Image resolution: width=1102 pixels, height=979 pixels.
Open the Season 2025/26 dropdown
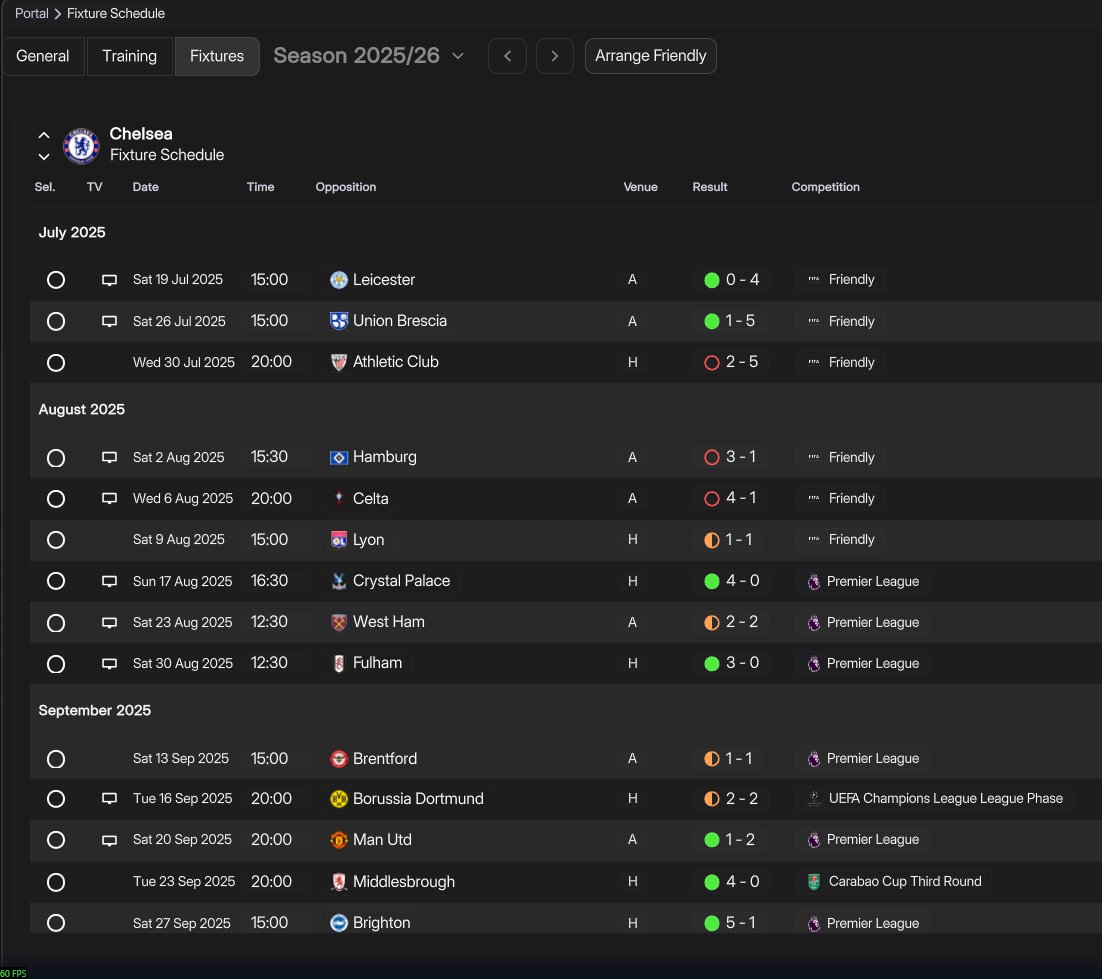click(369, 56)
